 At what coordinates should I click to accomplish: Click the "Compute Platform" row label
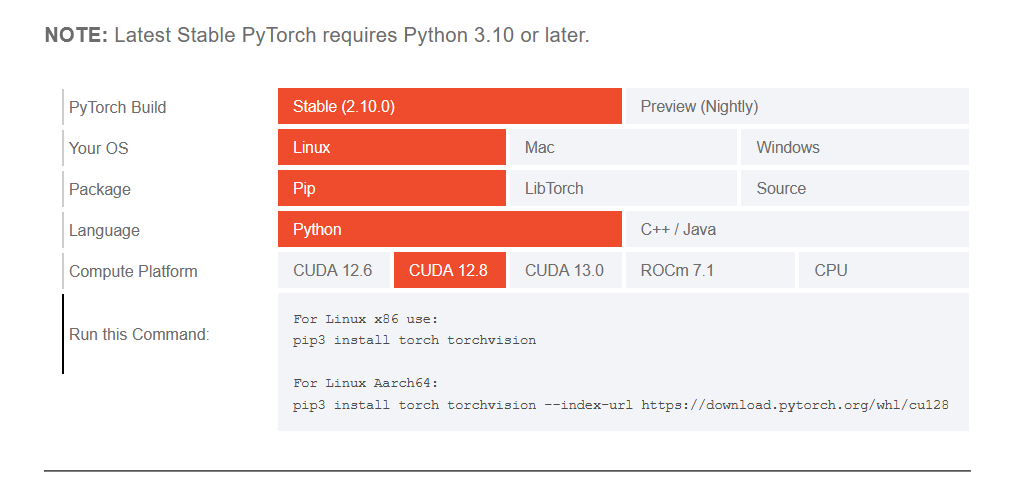[133, 271]
